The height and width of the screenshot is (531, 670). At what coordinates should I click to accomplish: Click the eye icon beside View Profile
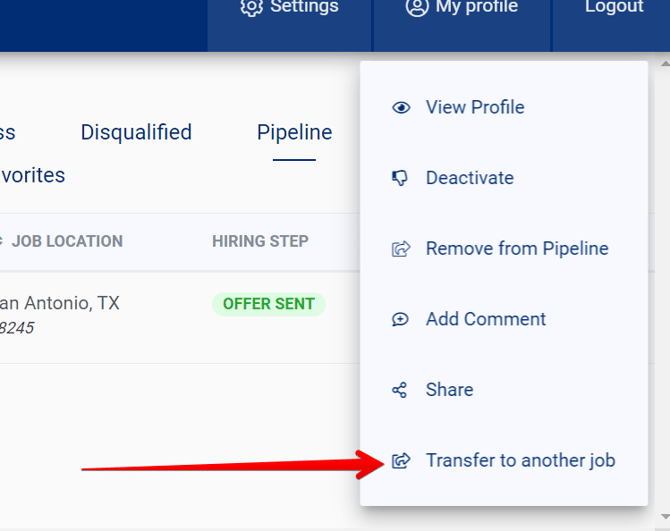401,108
